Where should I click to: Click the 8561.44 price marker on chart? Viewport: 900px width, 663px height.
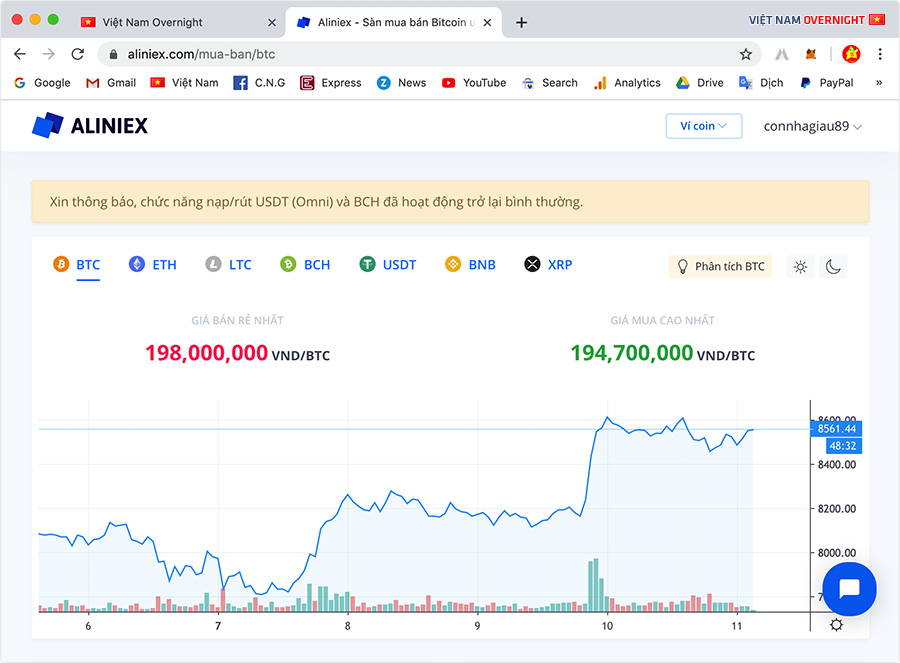[x=836, y=428]
